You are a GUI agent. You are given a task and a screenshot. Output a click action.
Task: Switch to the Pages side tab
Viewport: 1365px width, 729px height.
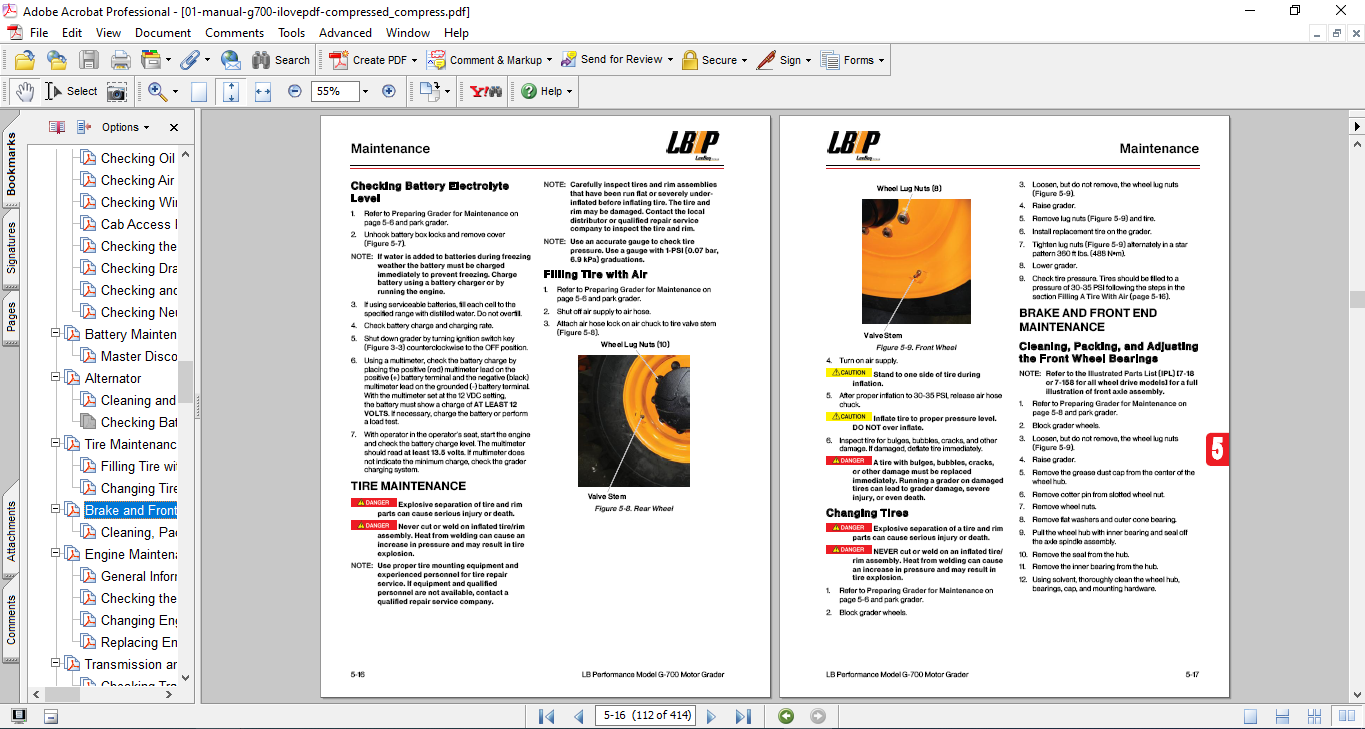(x=11, y=316)
